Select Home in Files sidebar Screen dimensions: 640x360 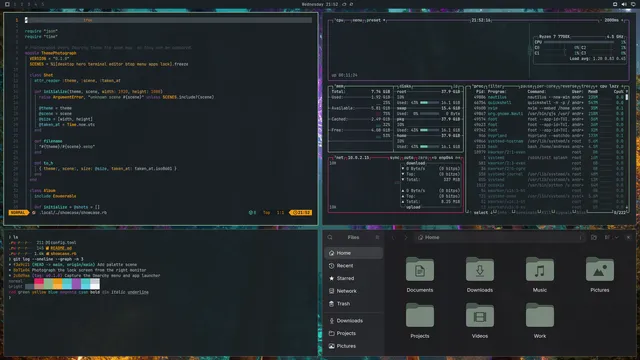click(353, 253)
